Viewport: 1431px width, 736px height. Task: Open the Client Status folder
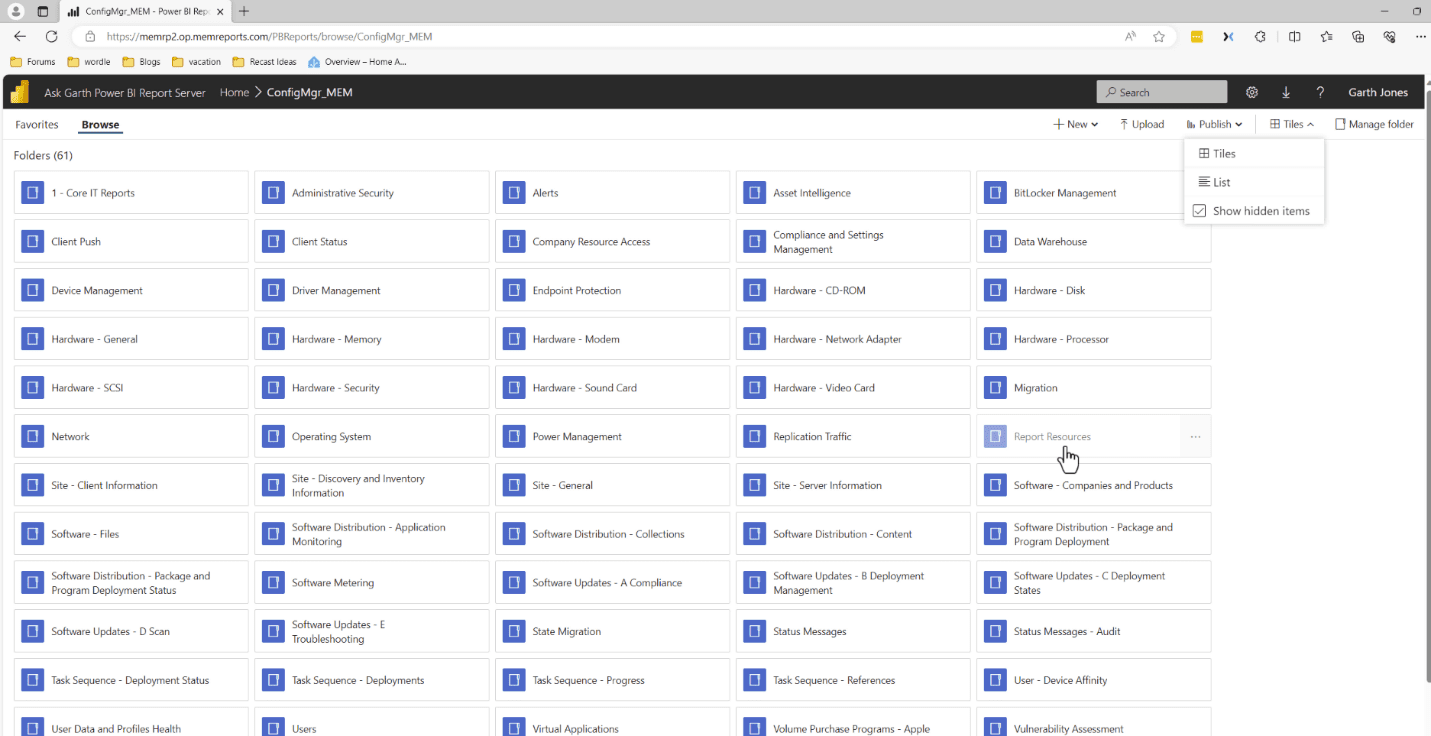(372, 242)
